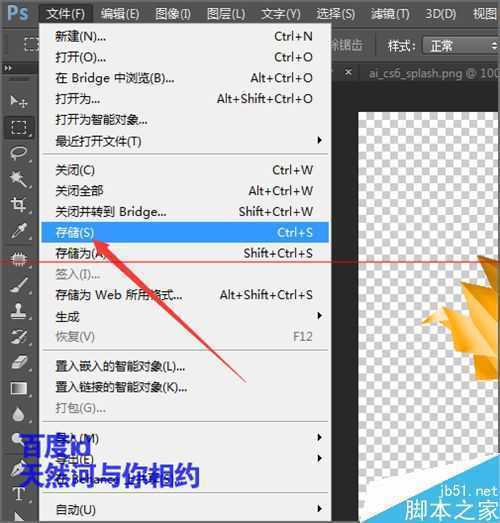Screen dimensions: 500x523
Task: Open the 编辑(E) menu
Action: coord(120,14)
